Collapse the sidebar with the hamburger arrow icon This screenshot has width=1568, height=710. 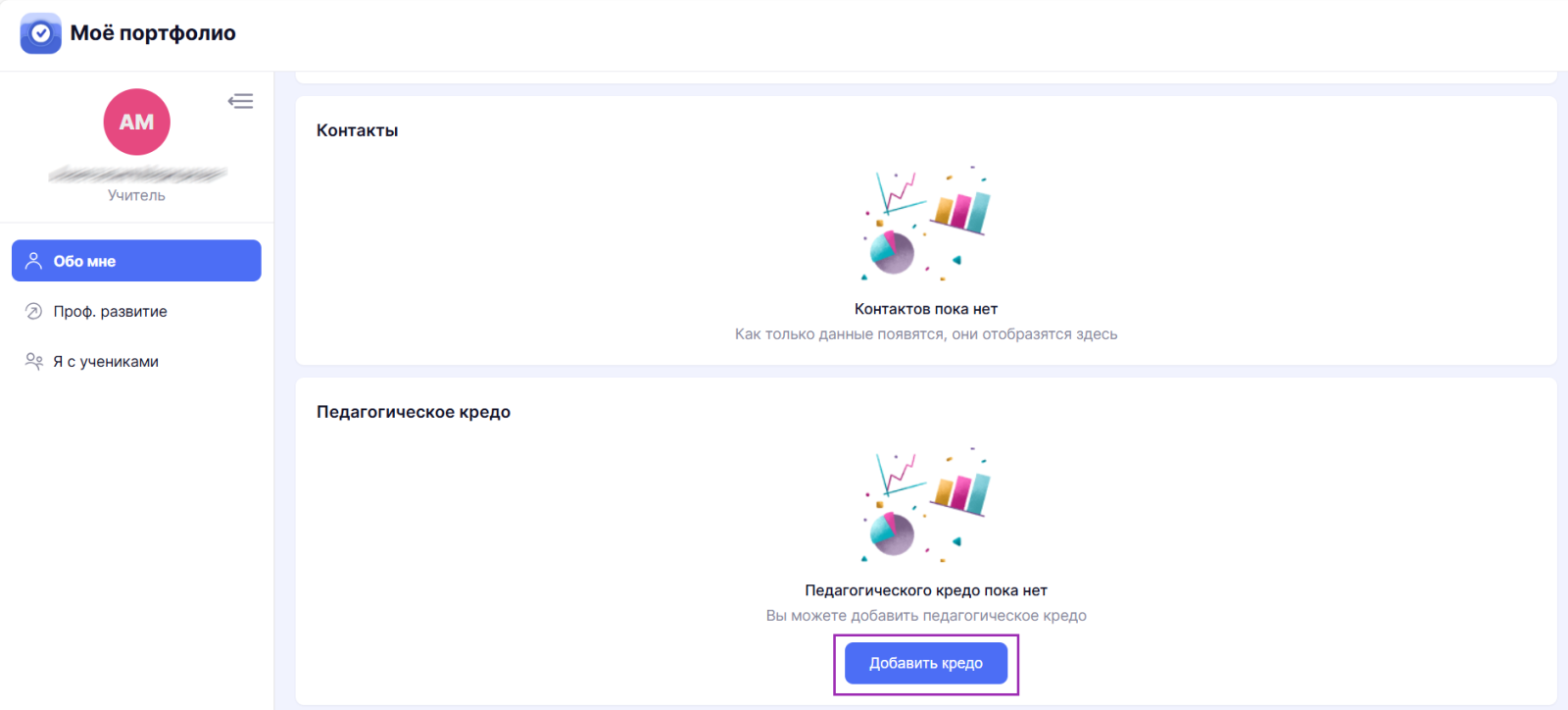[x=240, y=101]
